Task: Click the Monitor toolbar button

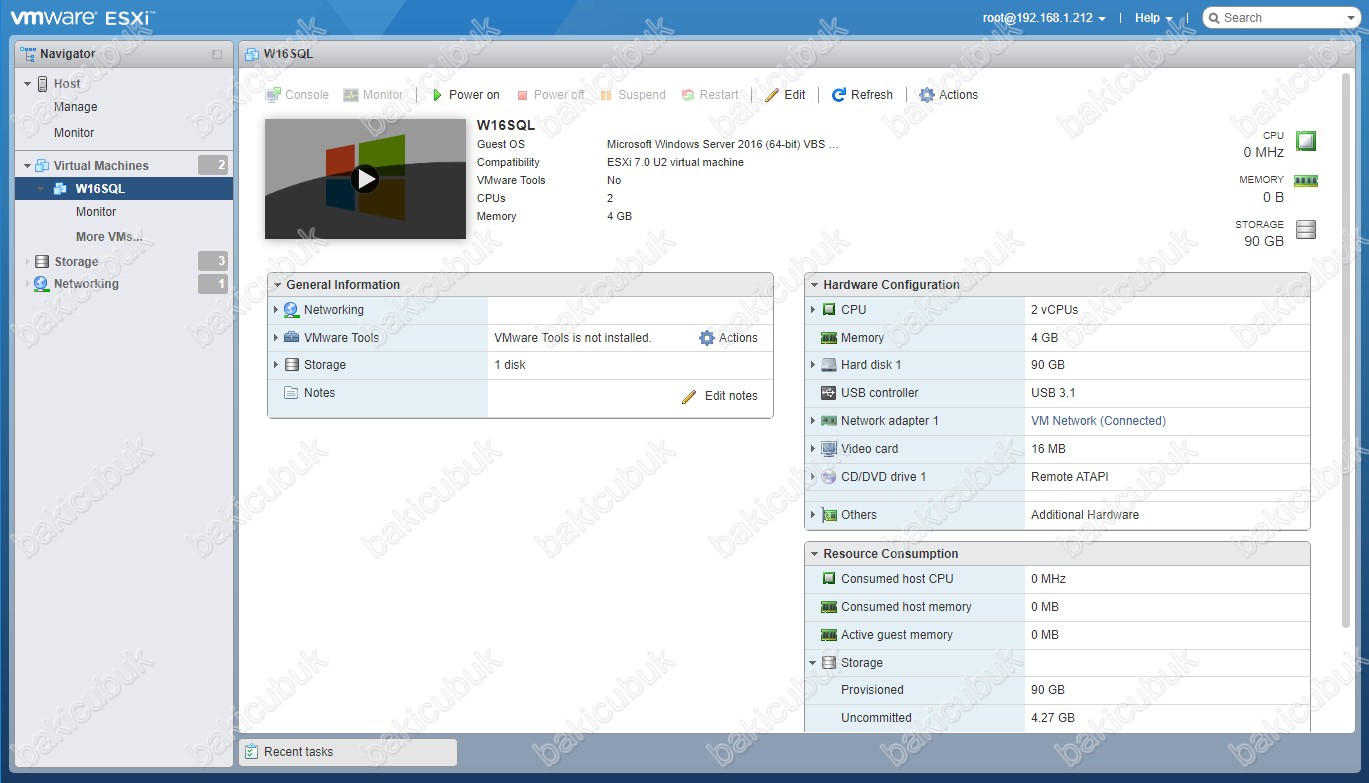Action: [373, 95]
